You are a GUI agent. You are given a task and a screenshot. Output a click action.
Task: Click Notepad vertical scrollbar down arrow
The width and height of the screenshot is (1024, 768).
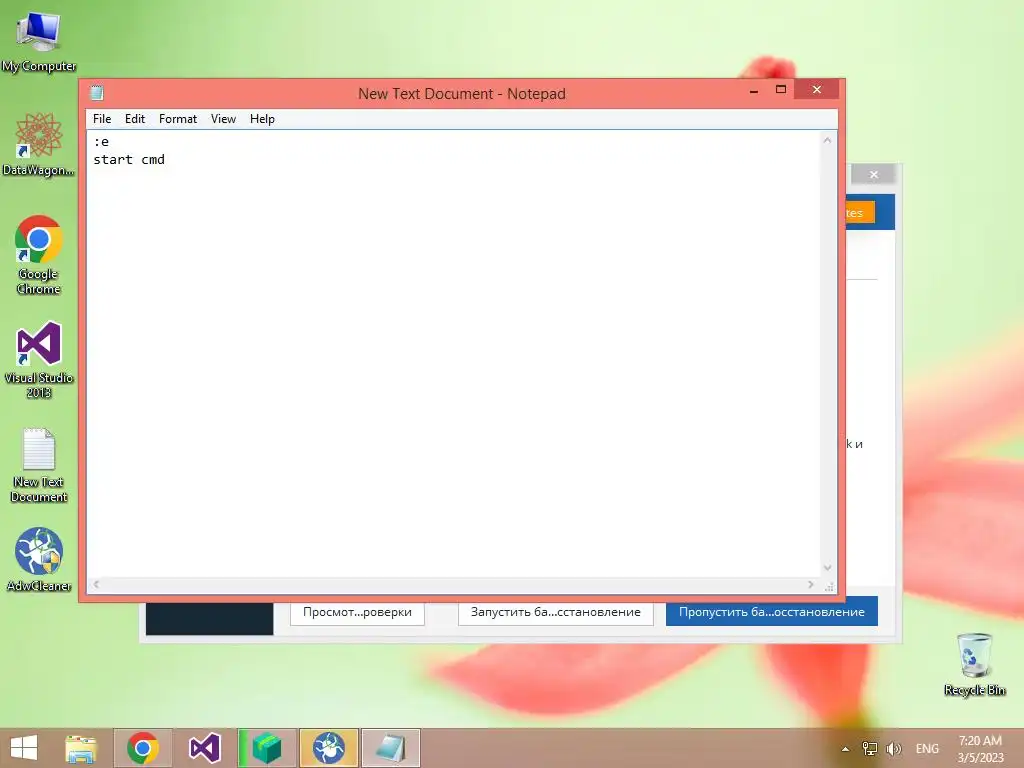[827, 568]
